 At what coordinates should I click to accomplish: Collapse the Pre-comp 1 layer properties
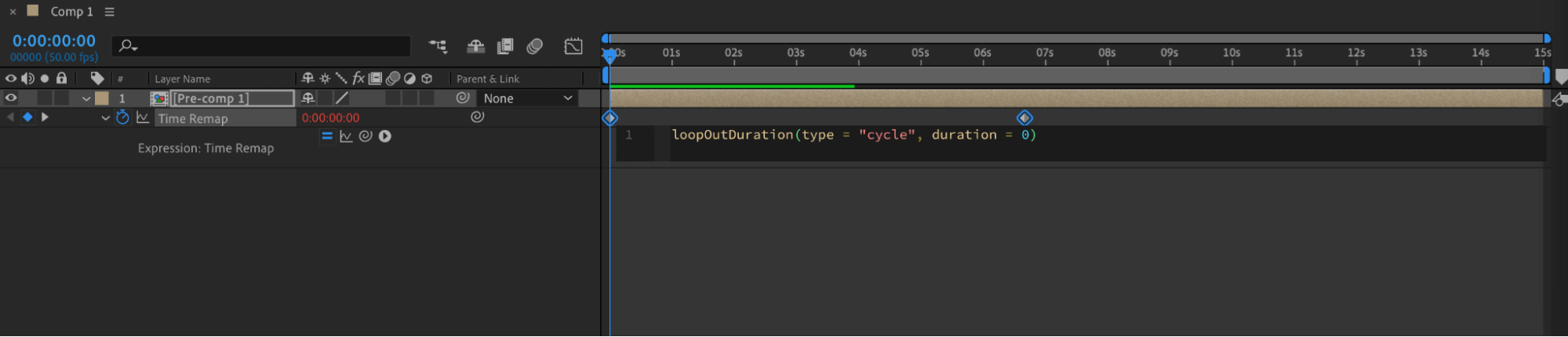pyautogui.click(x=86, y=99)
